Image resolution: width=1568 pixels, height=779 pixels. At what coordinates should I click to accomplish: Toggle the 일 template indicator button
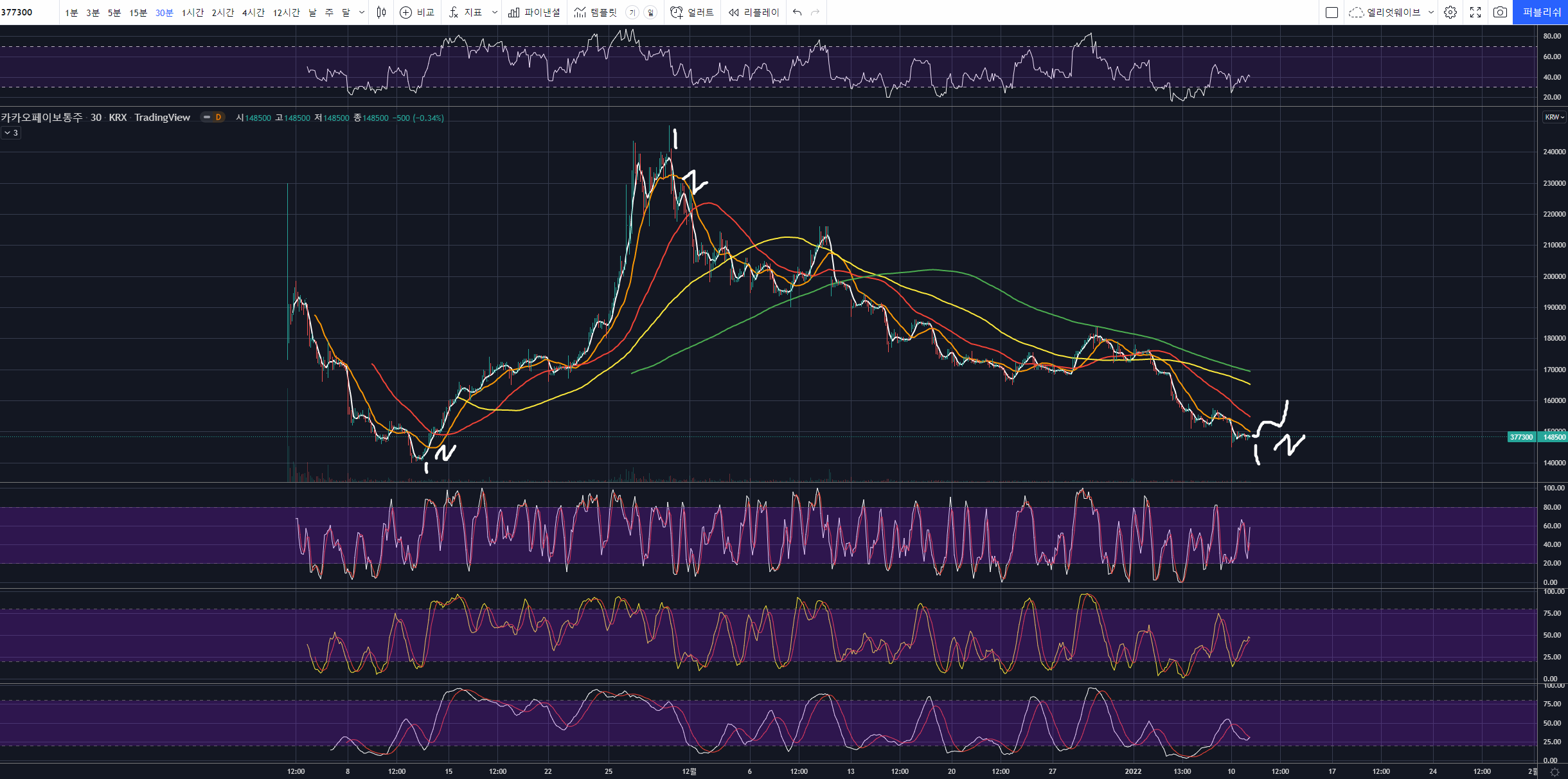click(x=650, y=12)
